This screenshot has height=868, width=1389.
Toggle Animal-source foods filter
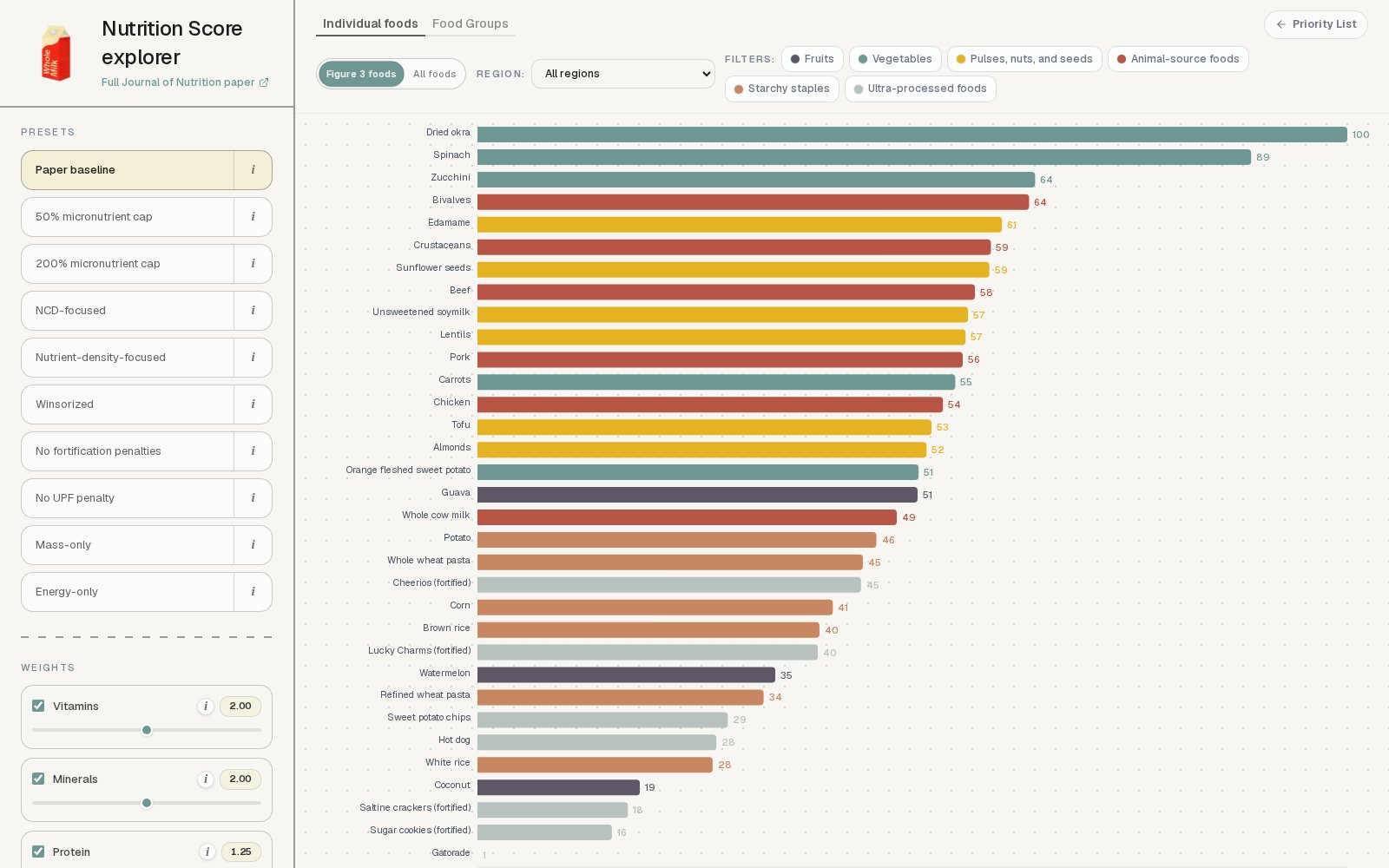[x=1178, y=59]
